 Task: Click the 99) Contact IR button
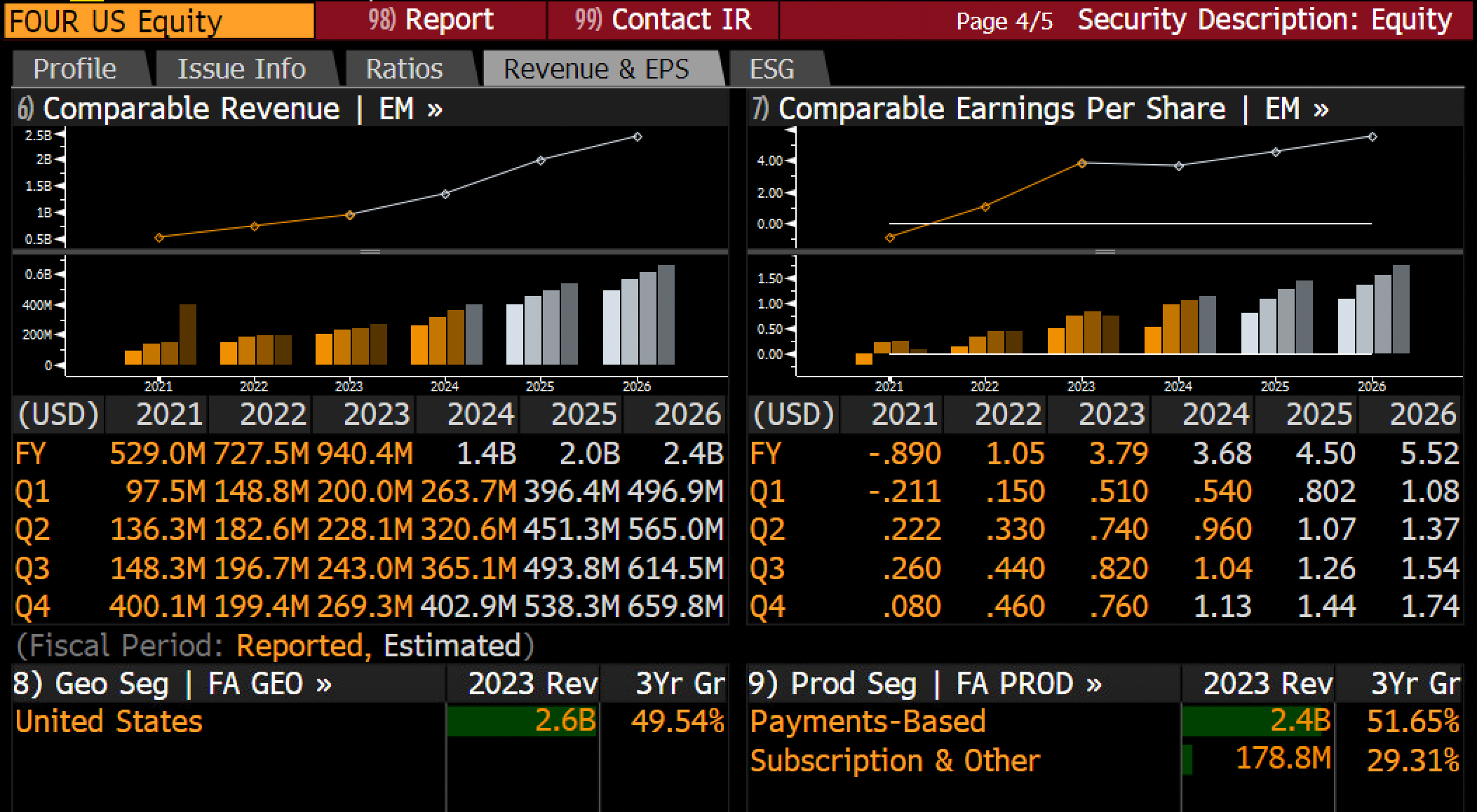[x=663, y=20]
